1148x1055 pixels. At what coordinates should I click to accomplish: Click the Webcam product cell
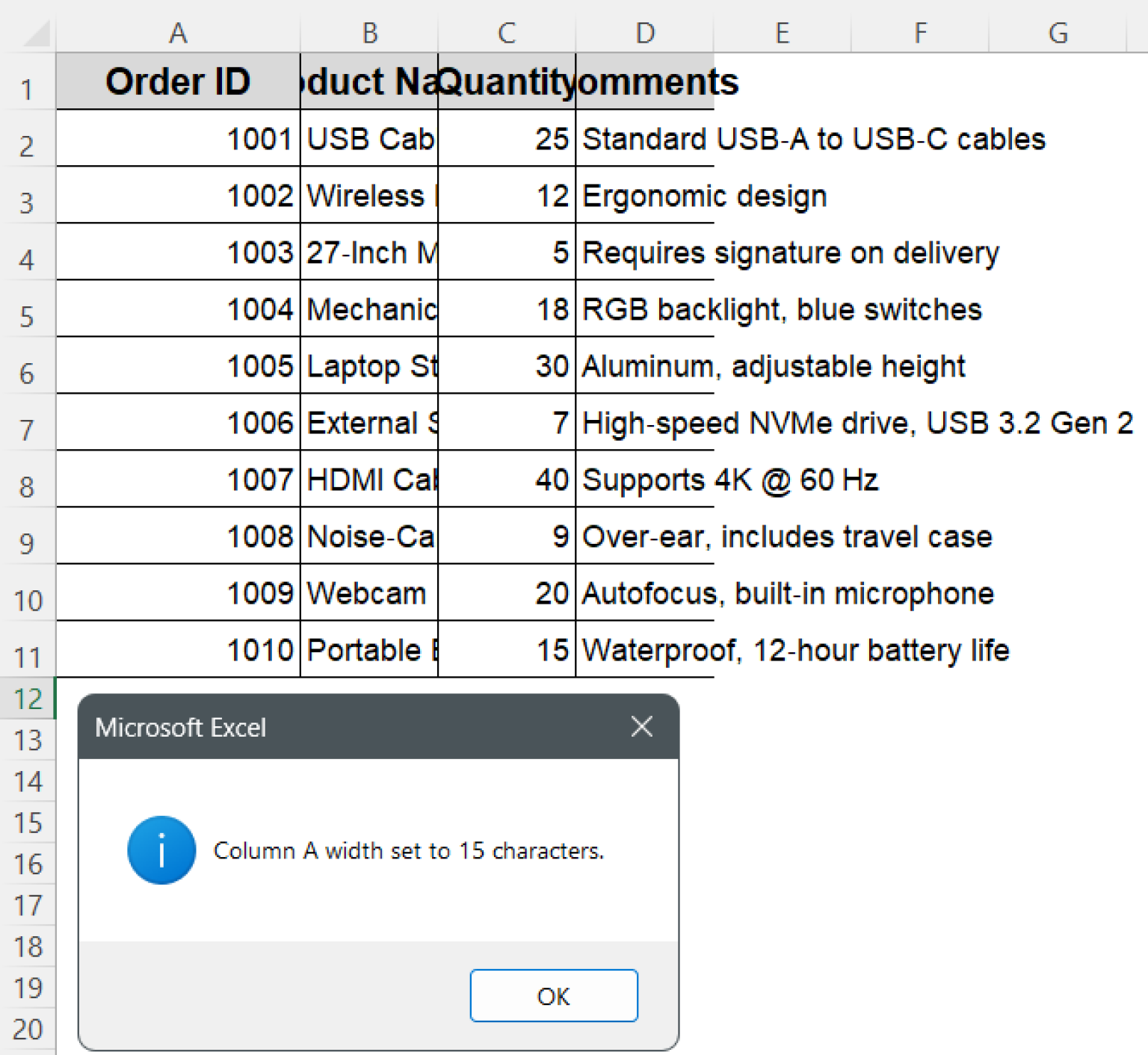click(x=369, y=593)
